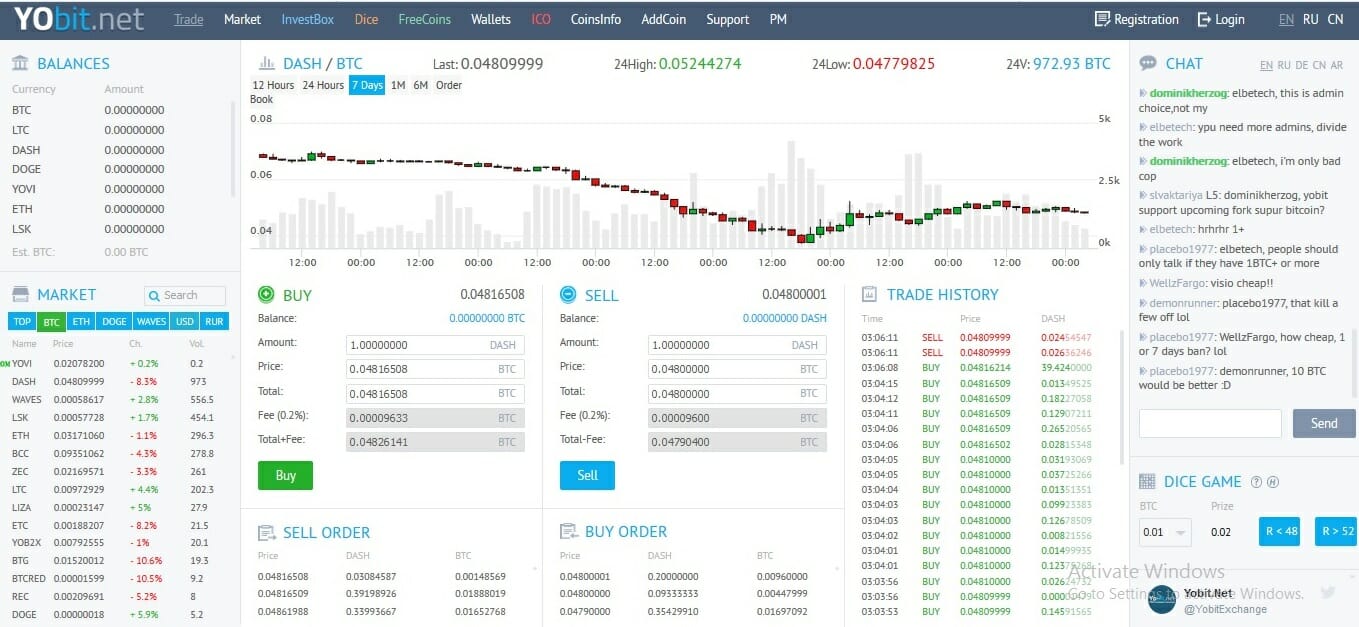The height and width of the screenshot is (627, 1359).
Task: Select the 6M chart range
Action: point(420,85)
